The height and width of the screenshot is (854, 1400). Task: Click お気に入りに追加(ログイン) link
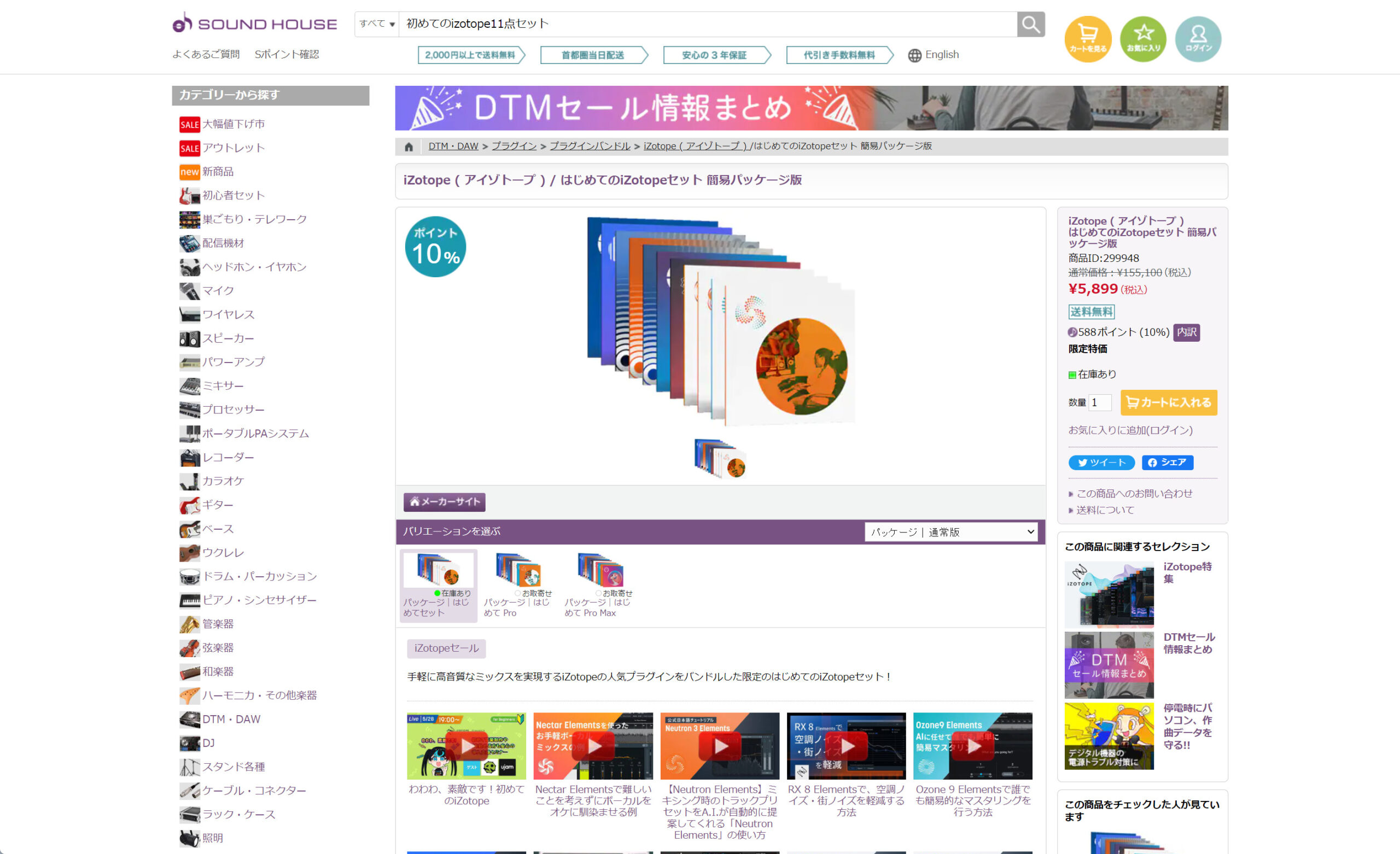(1130, 430)
